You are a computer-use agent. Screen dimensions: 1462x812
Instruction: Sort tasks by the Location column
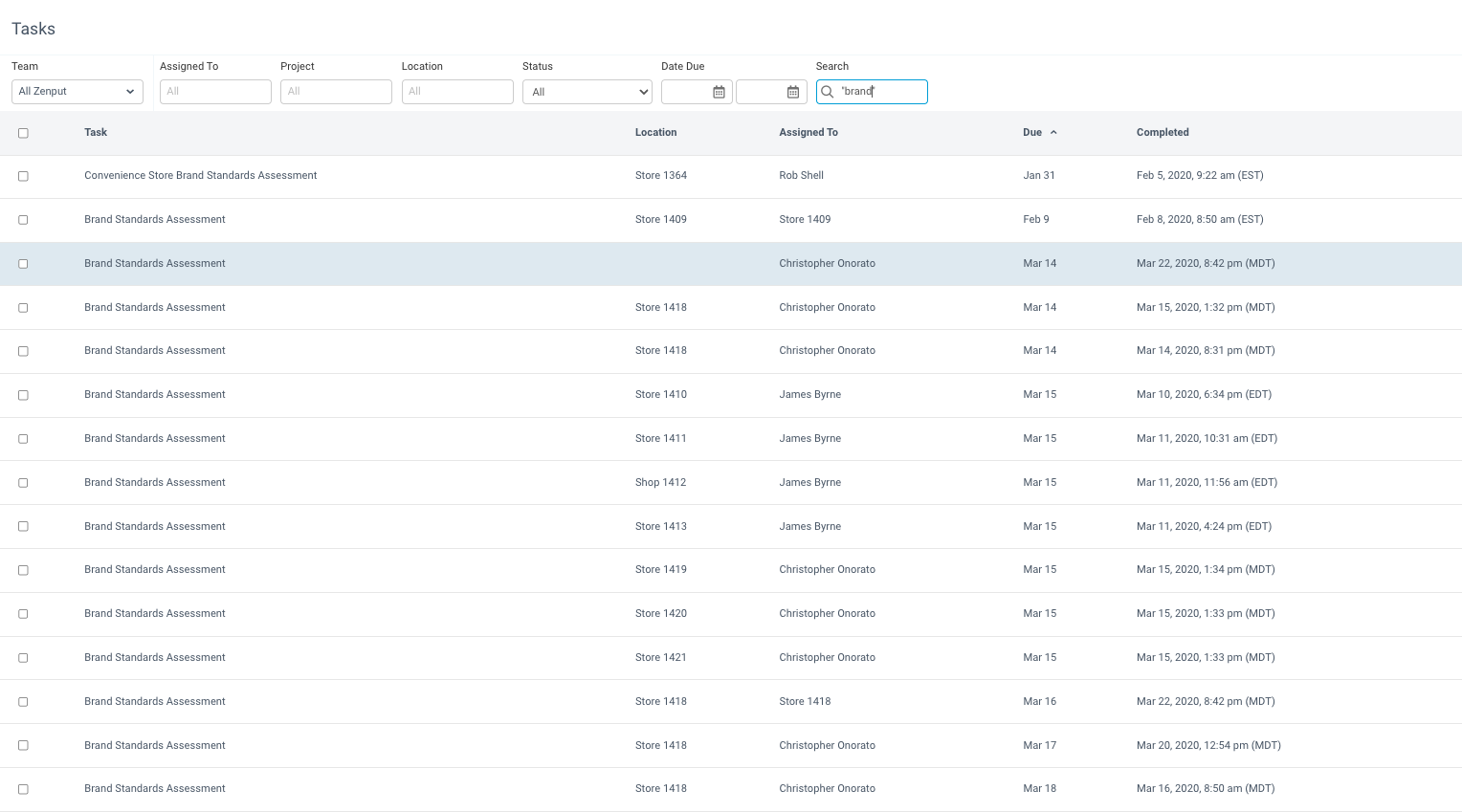pos(655,132)
